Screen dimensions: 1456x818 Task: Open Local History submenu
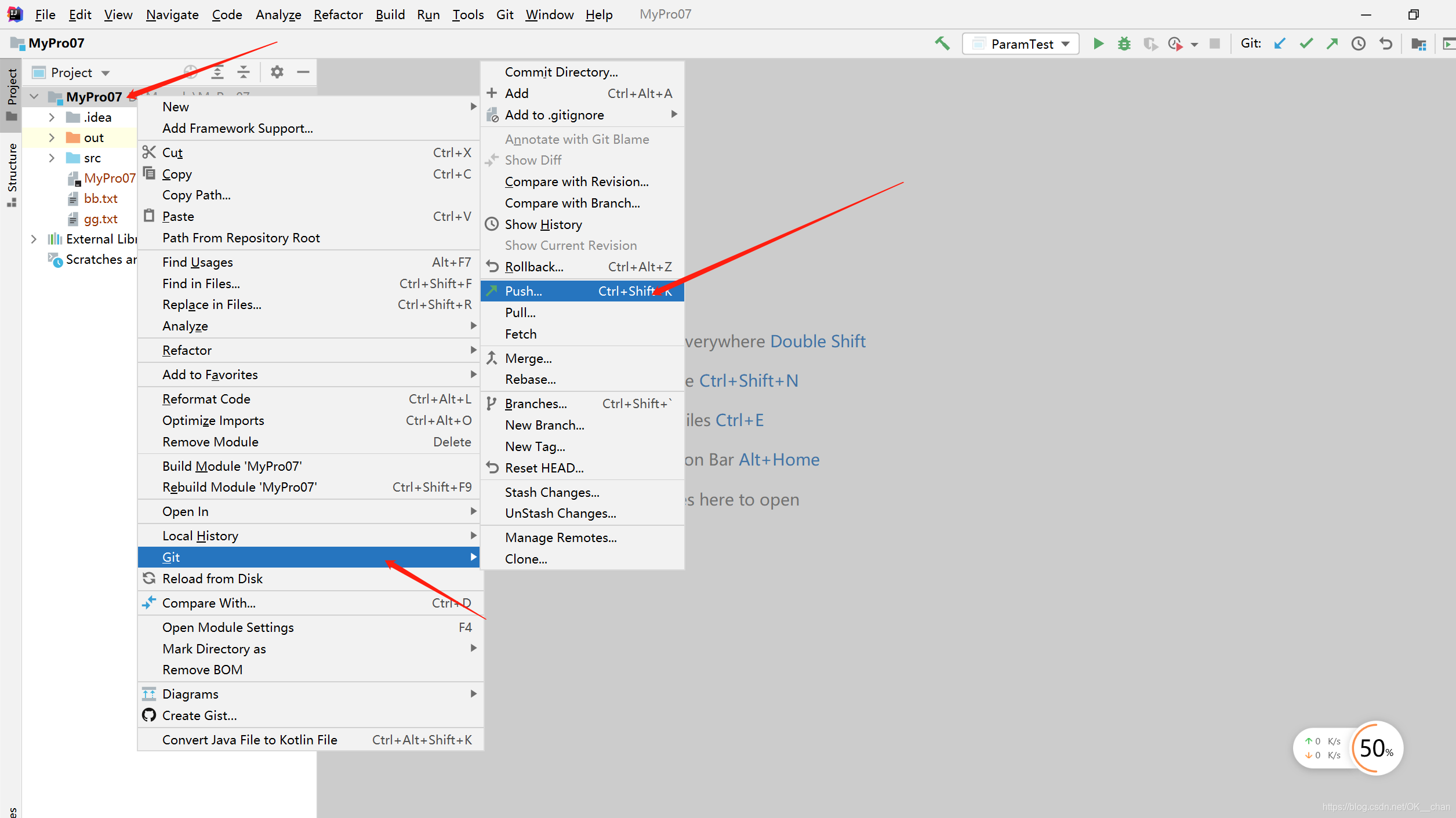(309, 536)
